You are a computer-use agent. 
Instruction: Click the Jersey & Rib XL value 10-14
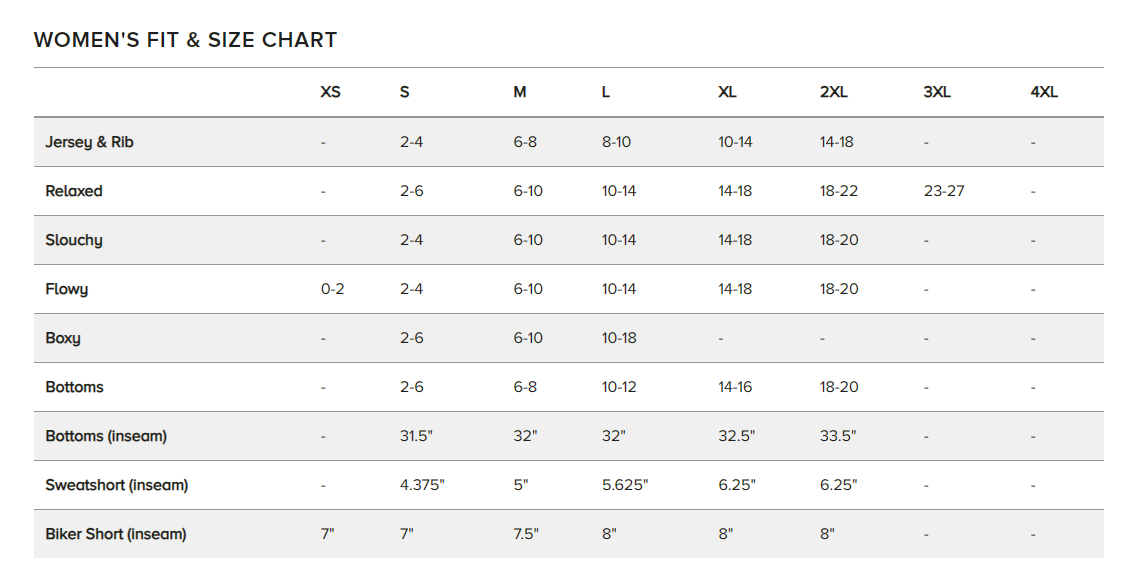point(735,142)
